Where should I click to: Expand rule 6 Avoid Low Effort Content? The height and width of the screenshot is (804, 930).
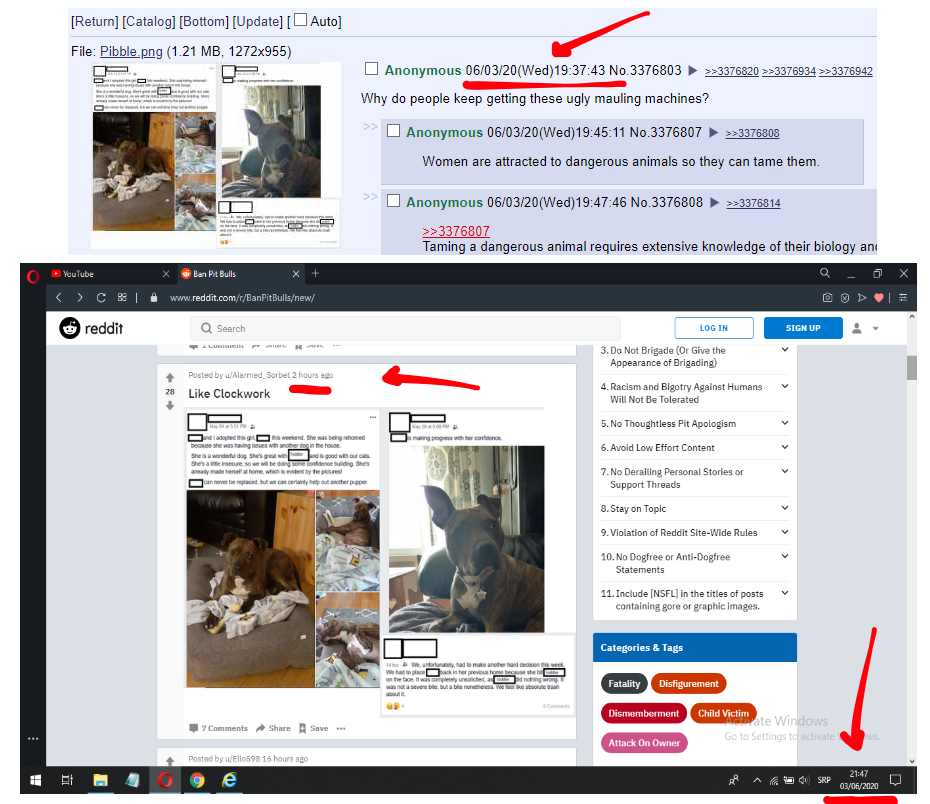pyautogui.click(x=785, y=447)
